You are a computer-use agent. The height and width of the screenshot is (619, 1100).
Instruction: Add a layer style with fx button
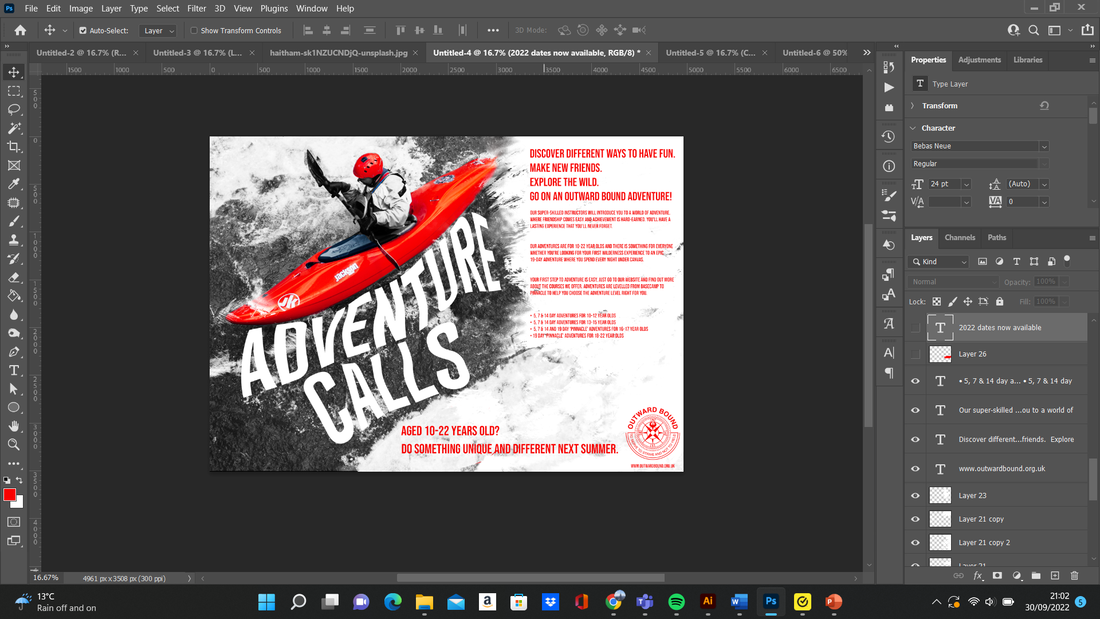(x=978, y=575)
